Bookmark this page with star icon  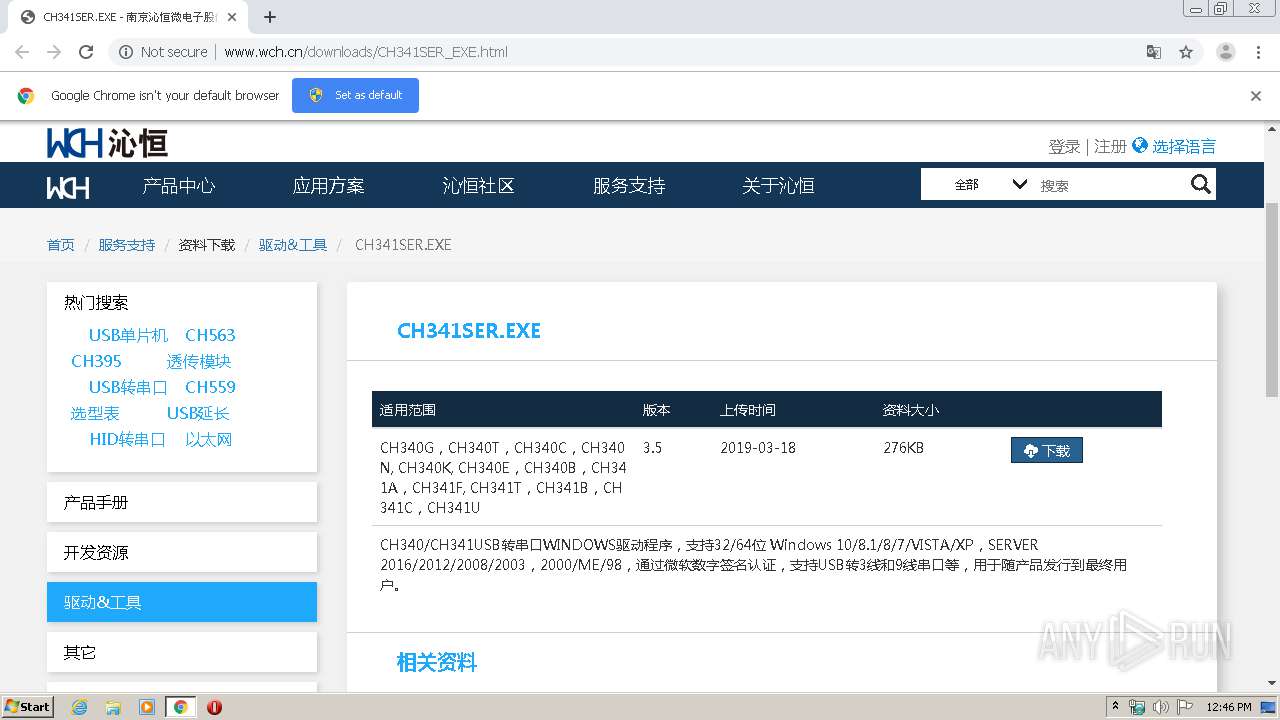1186,52
